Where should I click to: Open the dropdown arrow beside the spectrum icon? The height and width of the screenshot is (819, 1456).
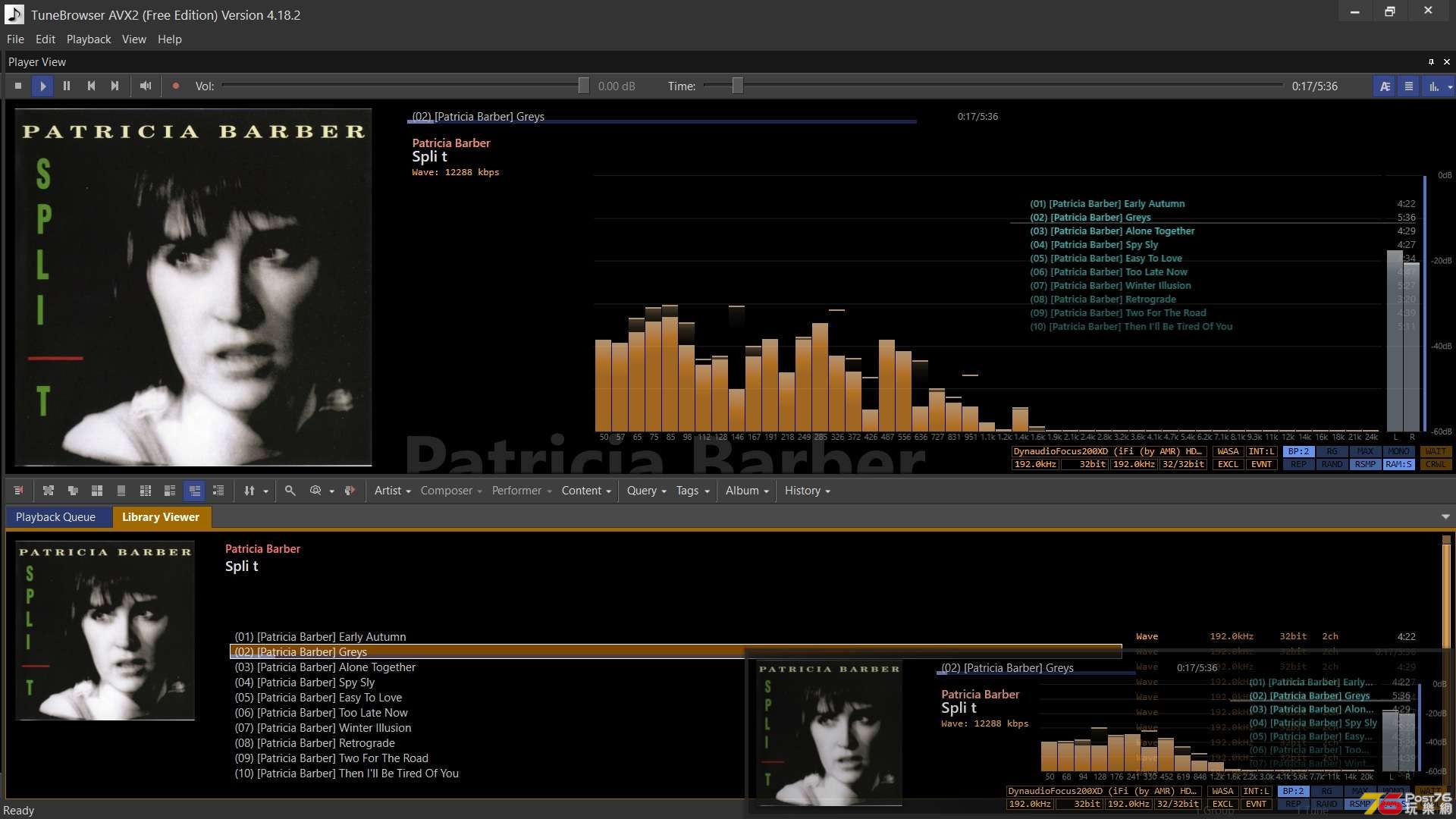pyautogui.click(x=1450, y=86)
